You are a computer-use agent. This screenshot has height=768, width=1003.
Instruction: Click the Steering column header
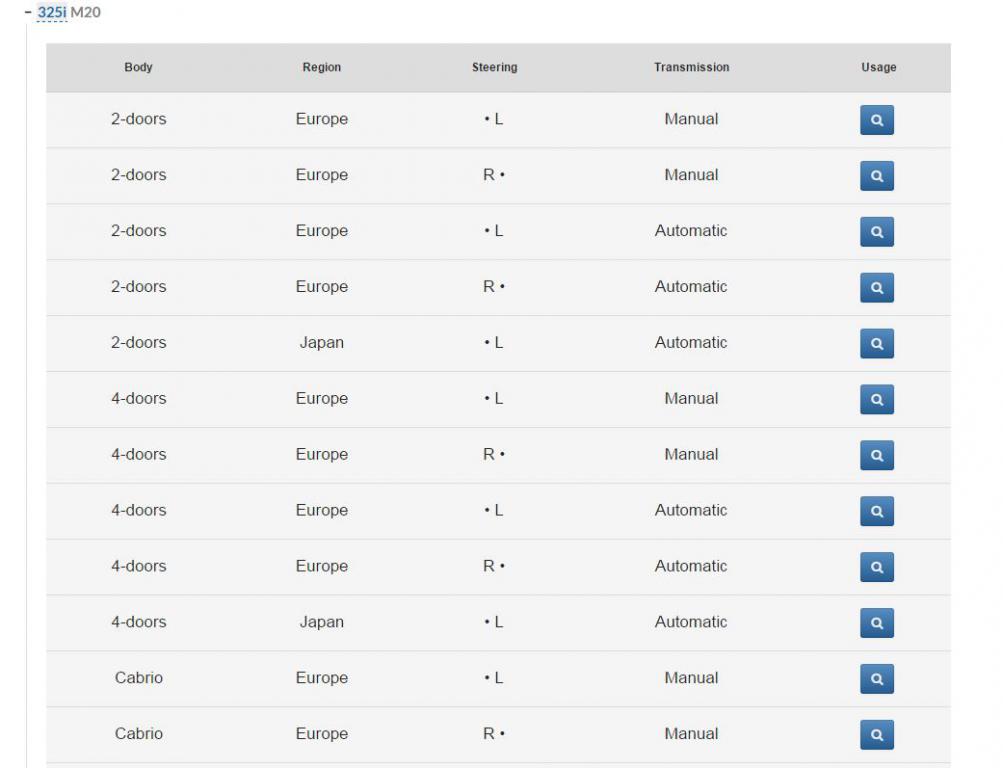point(494,68)
